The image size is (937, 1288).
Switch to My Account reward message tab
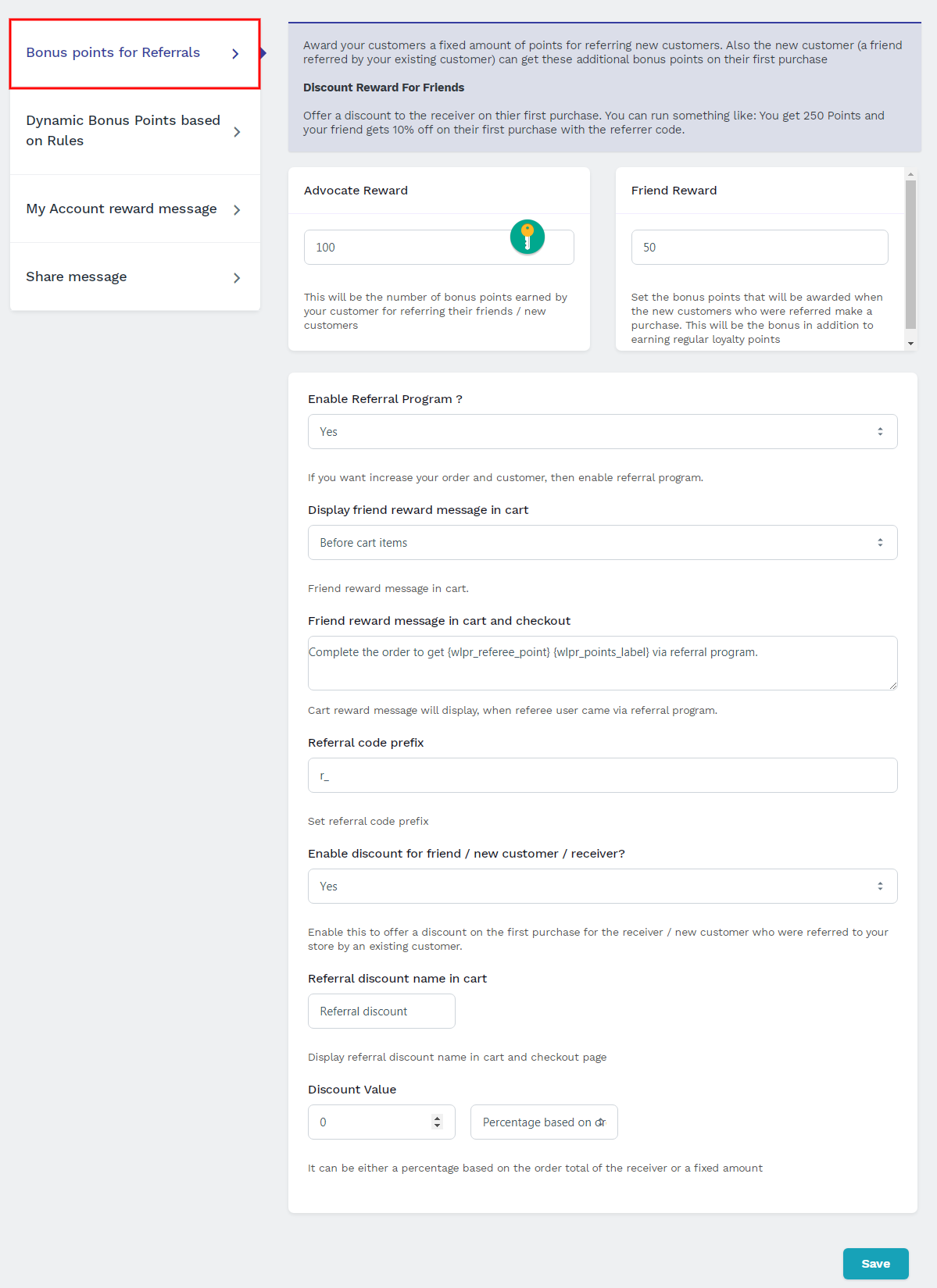coord(135,209)
